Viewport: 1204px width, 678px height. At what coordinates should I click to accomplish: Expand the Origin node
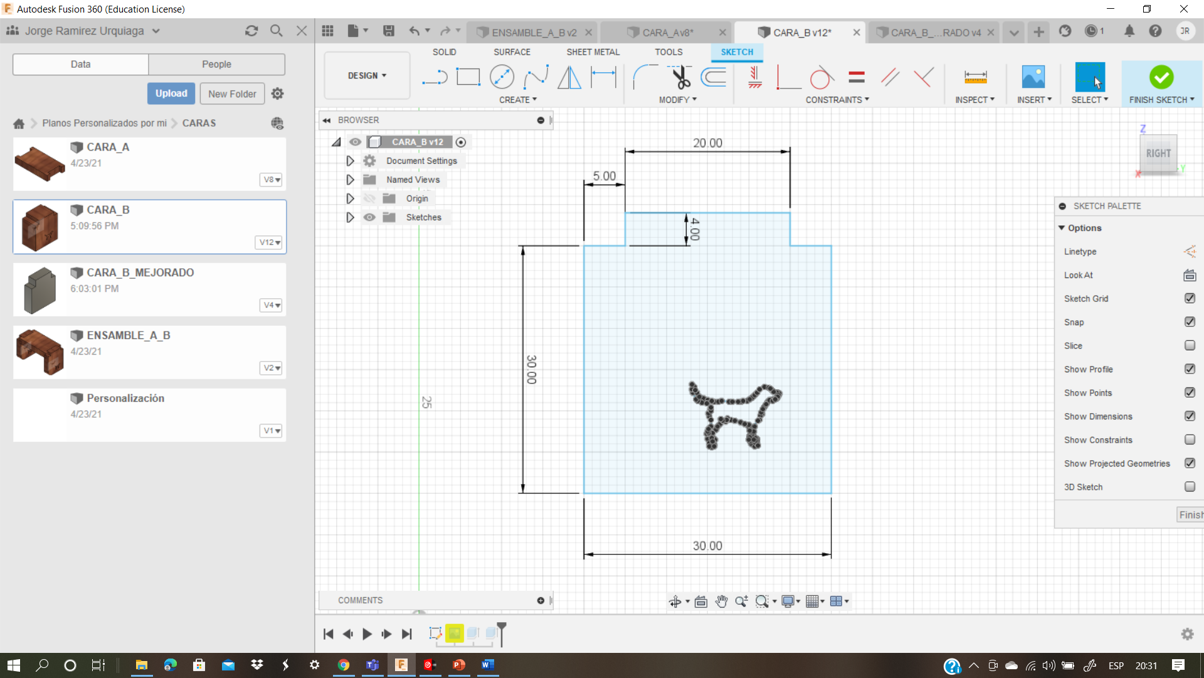pyautogui.click(x=350, y=198)
